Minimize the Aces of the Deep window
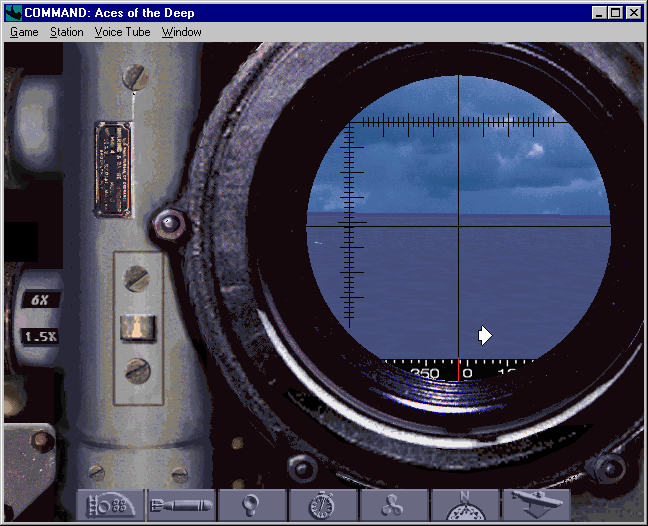The image size is (648, 526). (x=599, y=13)
